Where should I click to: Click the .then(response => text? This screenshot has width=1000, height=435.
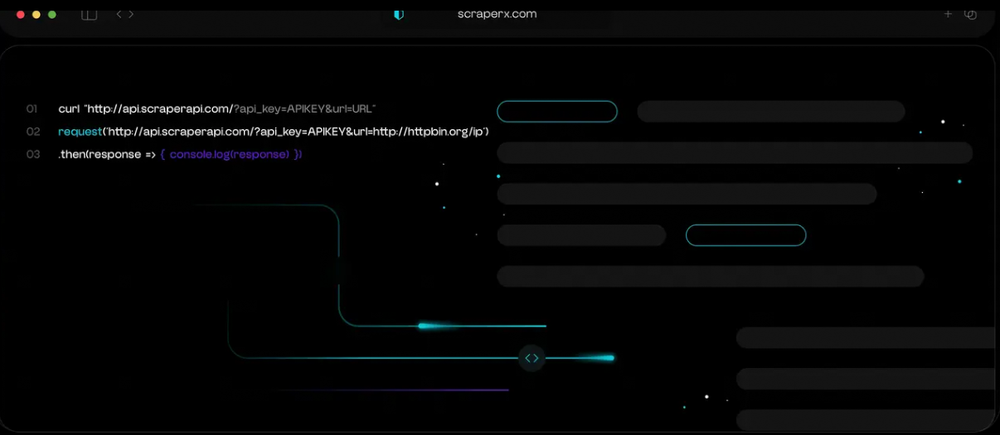coord(107,155)
